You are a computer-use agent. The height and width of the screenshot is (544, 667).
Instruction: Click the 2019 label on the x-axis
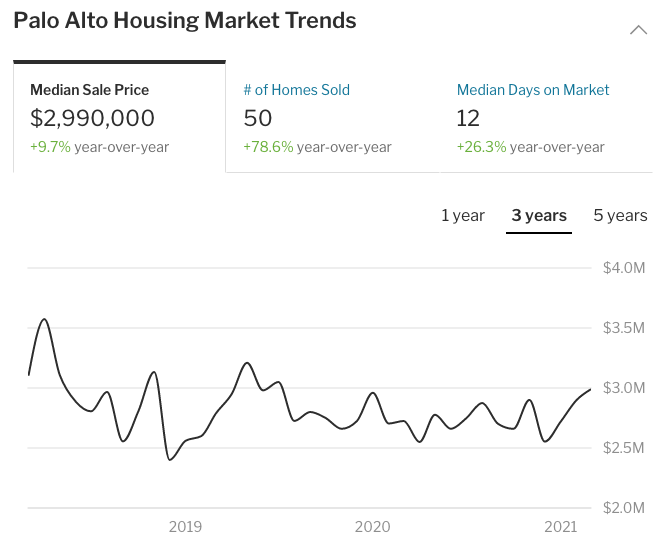click(x=186, y=527)
